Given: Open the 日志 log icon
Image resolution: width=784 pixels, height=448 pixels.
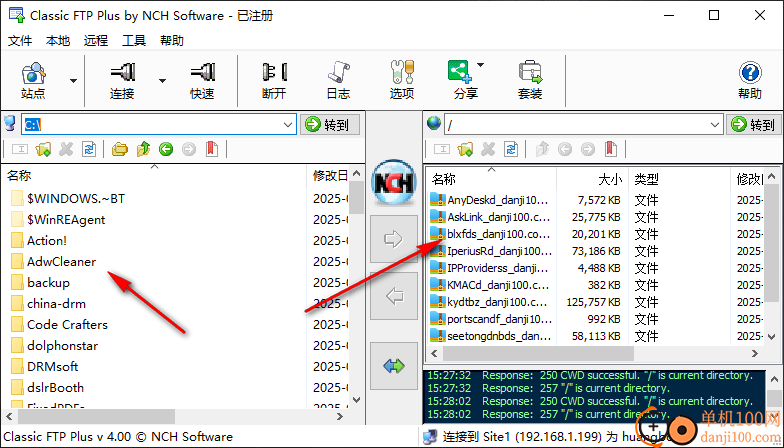Looking at the screenshot, I should [338, 80].
